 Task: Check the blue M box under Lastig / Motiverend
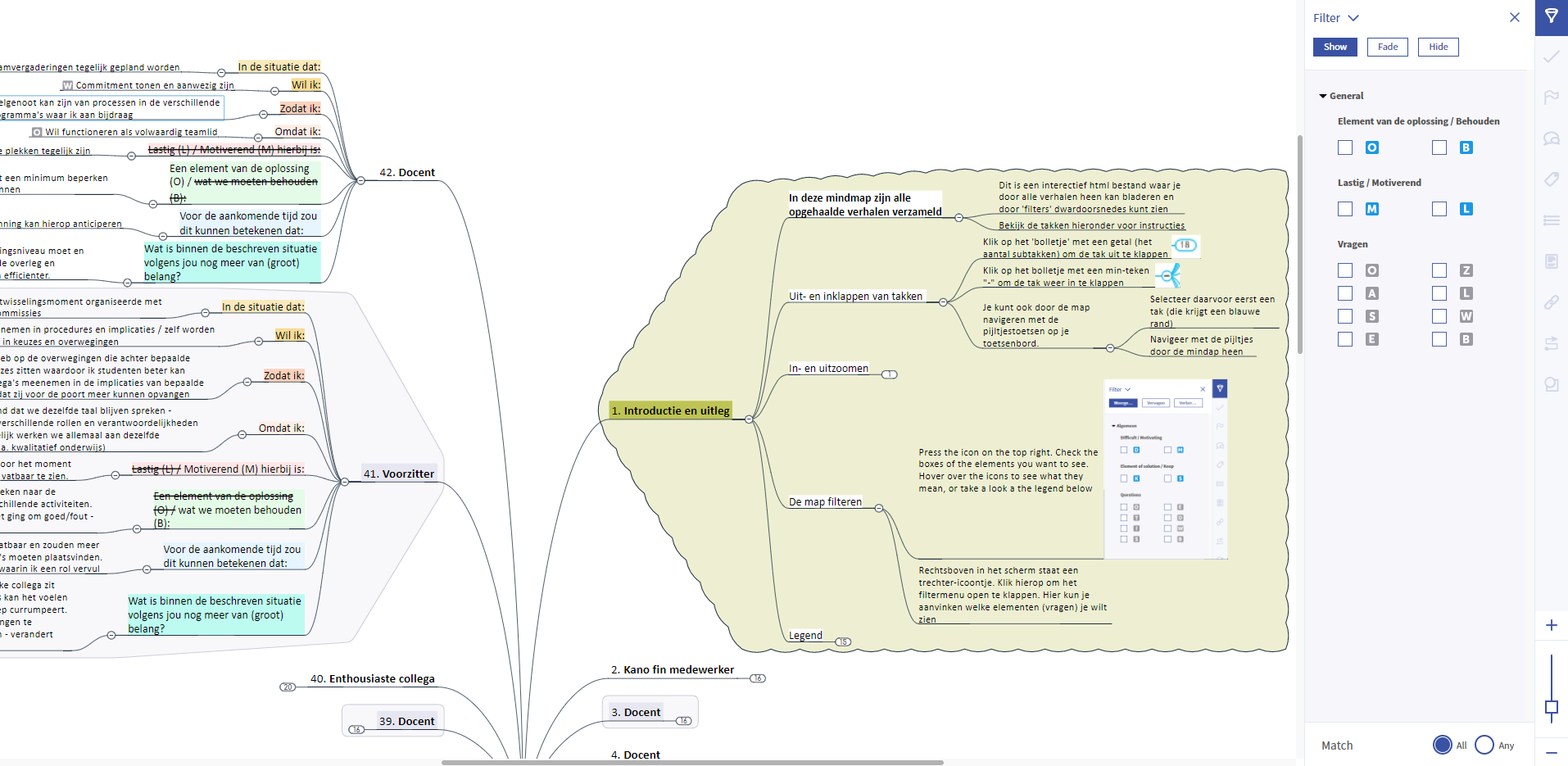(x=1345, y=209)
